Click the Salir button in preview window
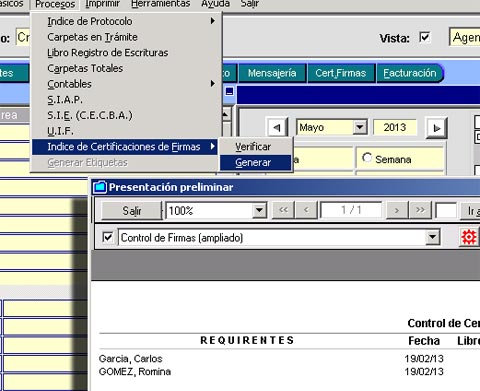The image size is (480, 391). (132, 211)
